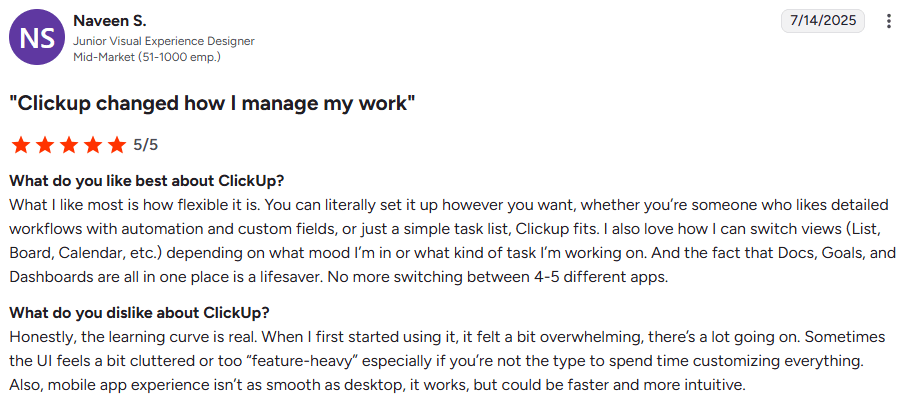Select the fourth rating star
This screenshot has height=404, width=908.
93,145
